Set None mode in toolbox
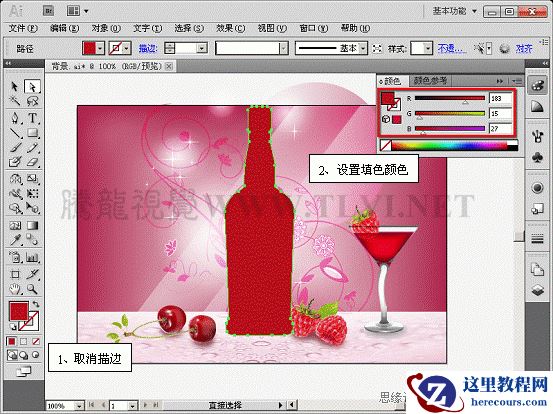Viewport: 553px width, 414px height. (x=36, y=341)
